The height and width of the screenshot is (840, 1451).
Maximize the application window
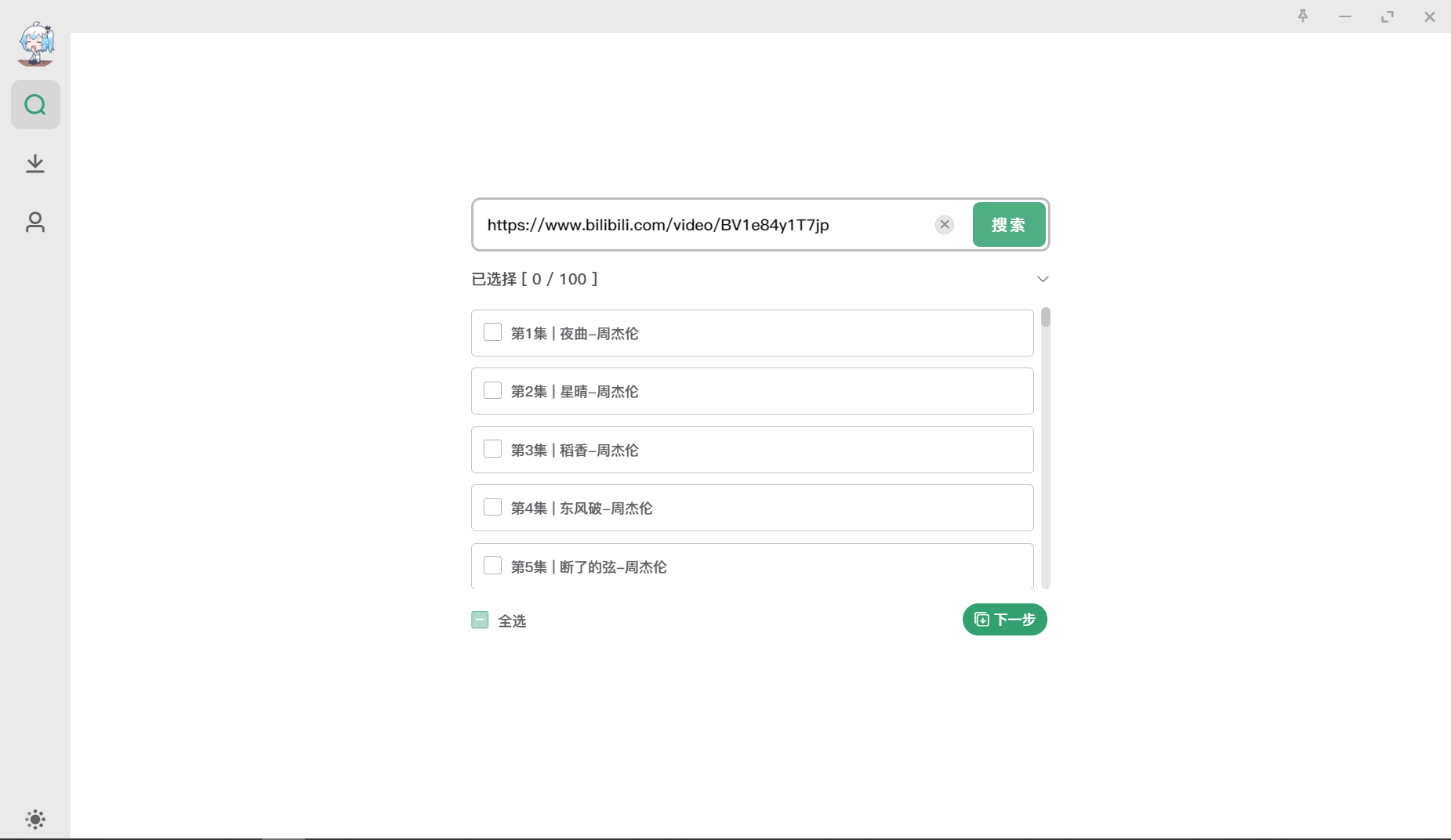(x=1388, y=16)
